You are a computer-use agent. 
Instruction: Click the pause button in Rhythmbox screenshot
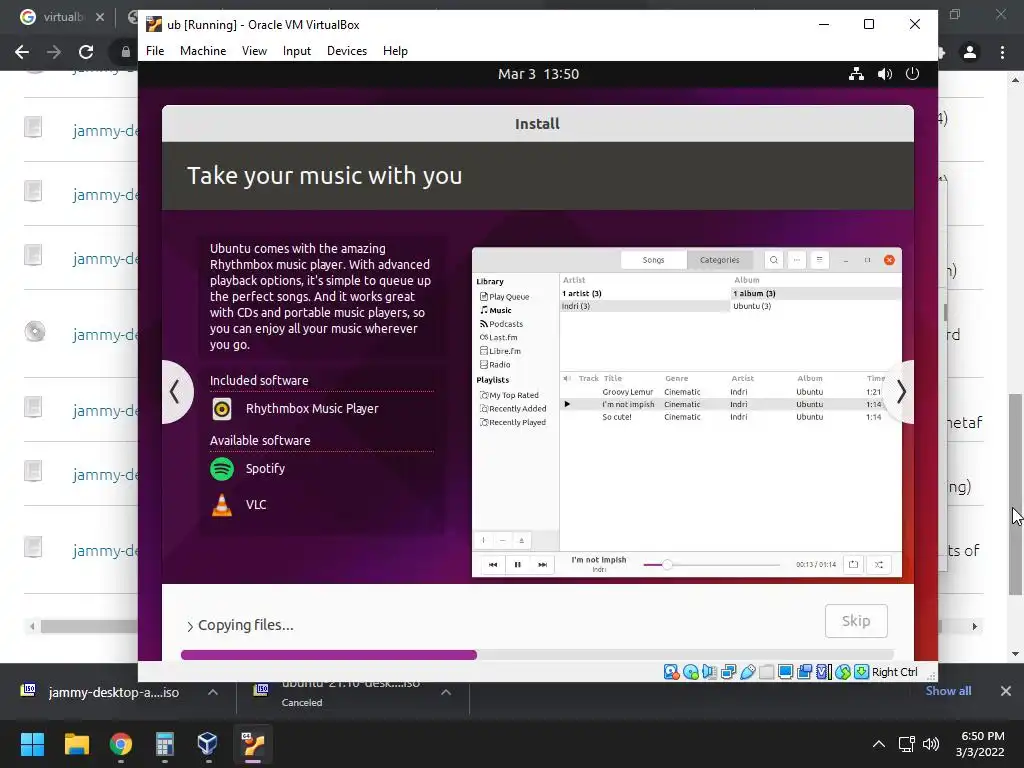pos(518,565)
